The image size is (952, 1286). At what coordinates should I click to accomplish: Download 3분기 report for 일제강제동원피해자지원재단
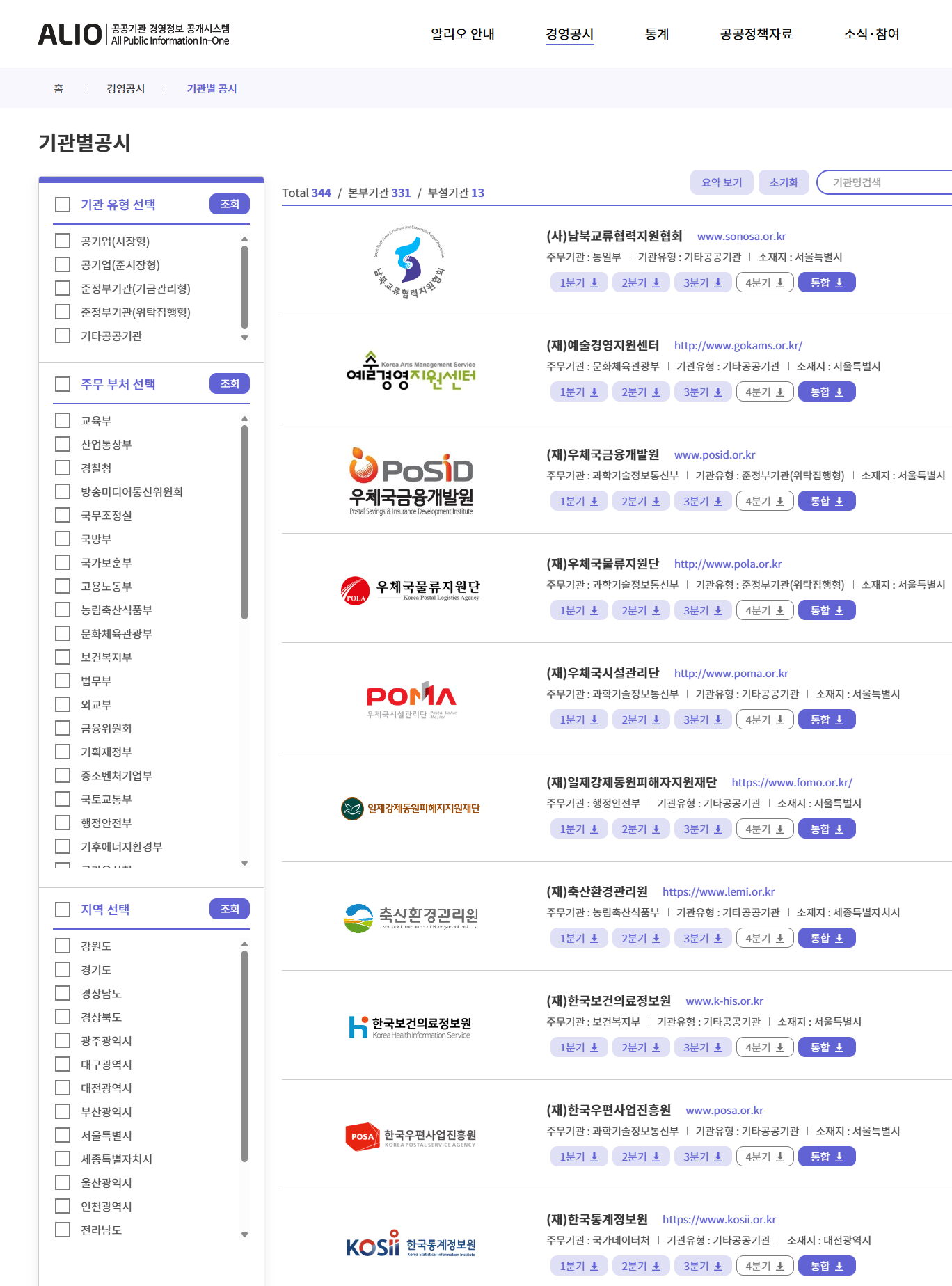(x=703, y=829)
